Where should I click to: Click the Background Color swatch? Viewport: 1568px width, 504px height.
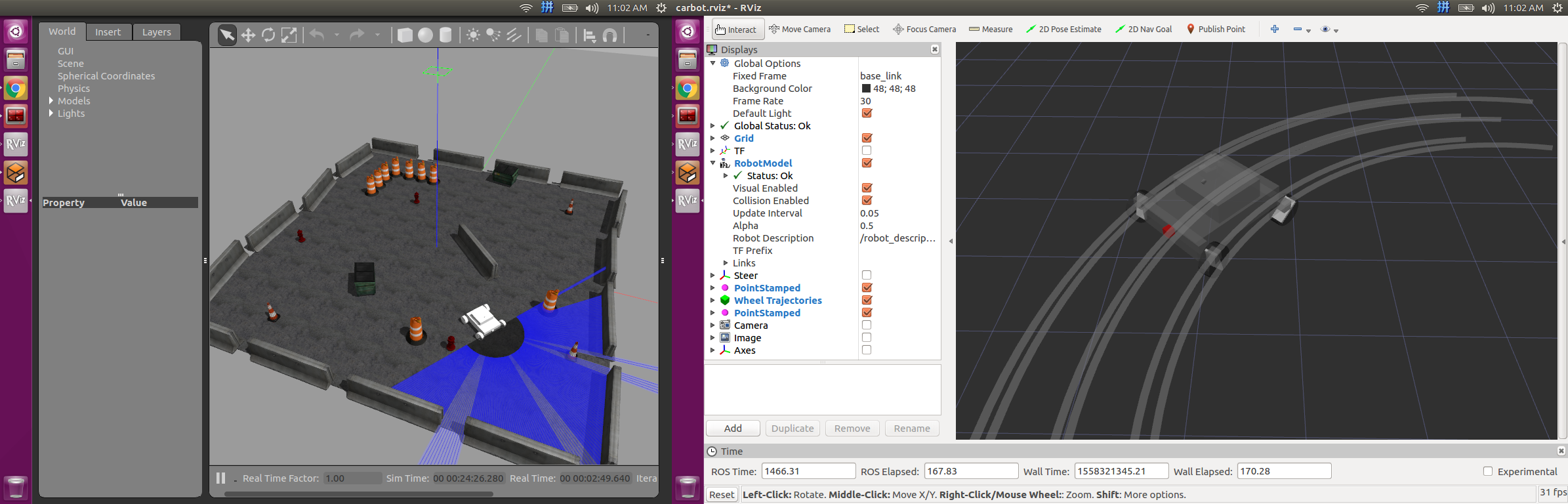point(866,89)
